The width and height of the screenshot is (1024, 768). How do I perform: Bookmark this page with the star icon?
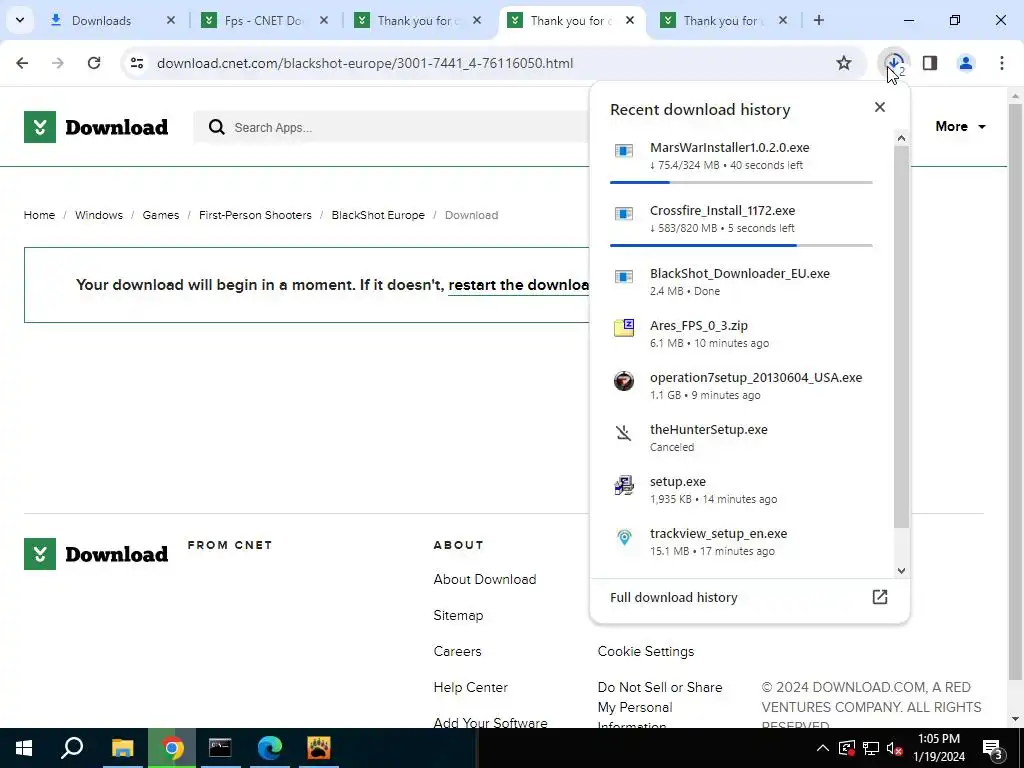pos(844,63)
